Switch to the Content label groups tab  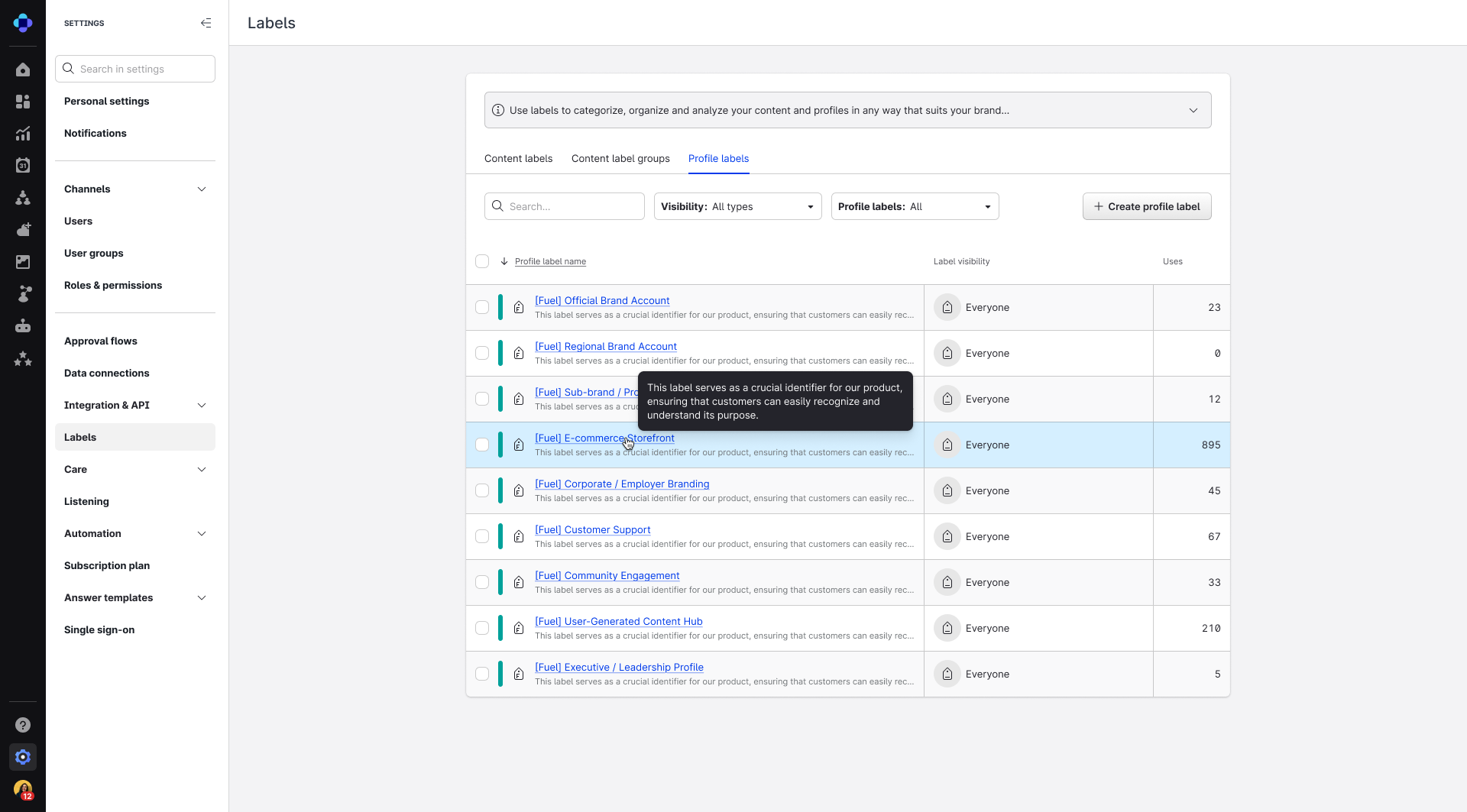coord(620,159)
